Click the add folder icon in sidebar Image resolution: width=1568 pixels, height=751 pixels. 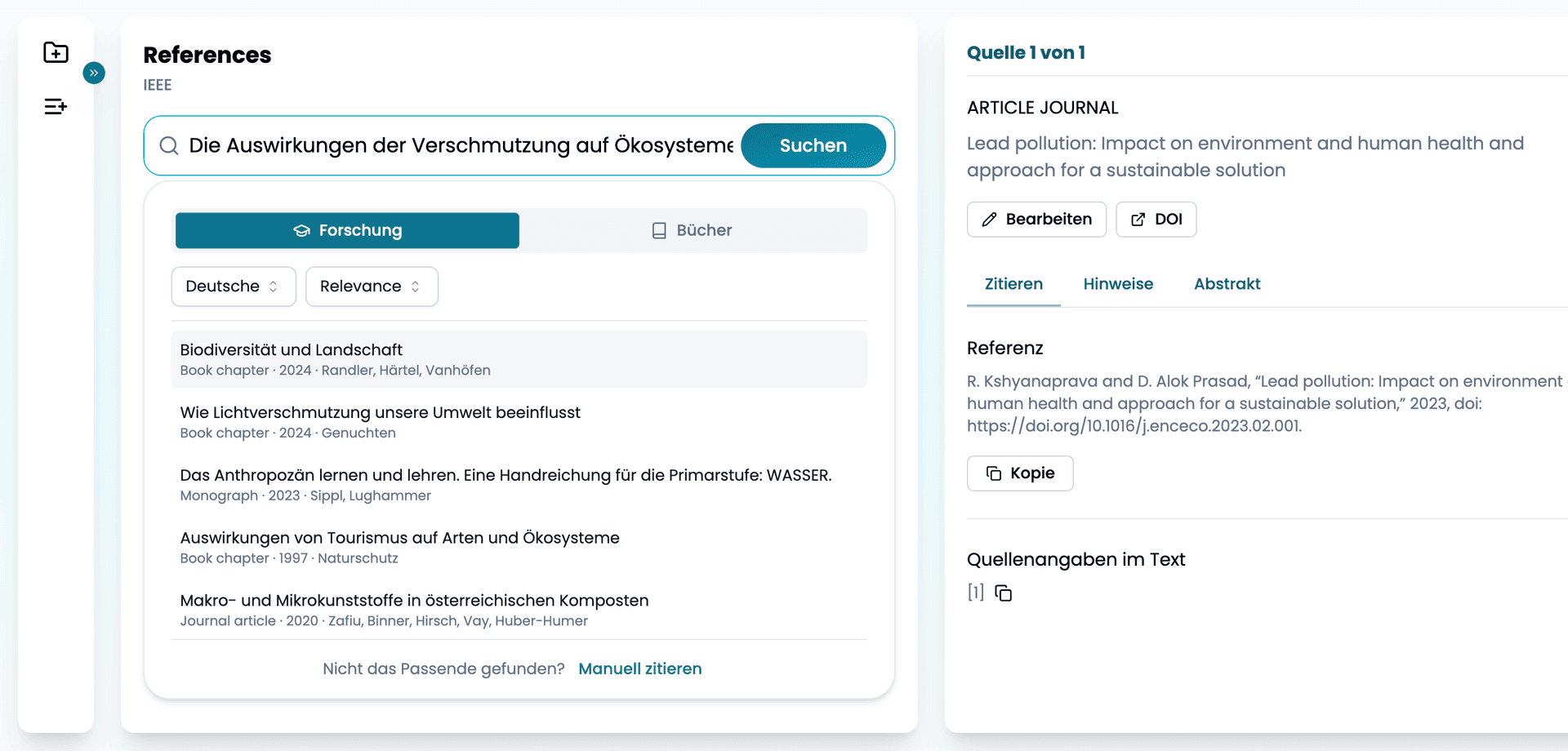(56, 52)
